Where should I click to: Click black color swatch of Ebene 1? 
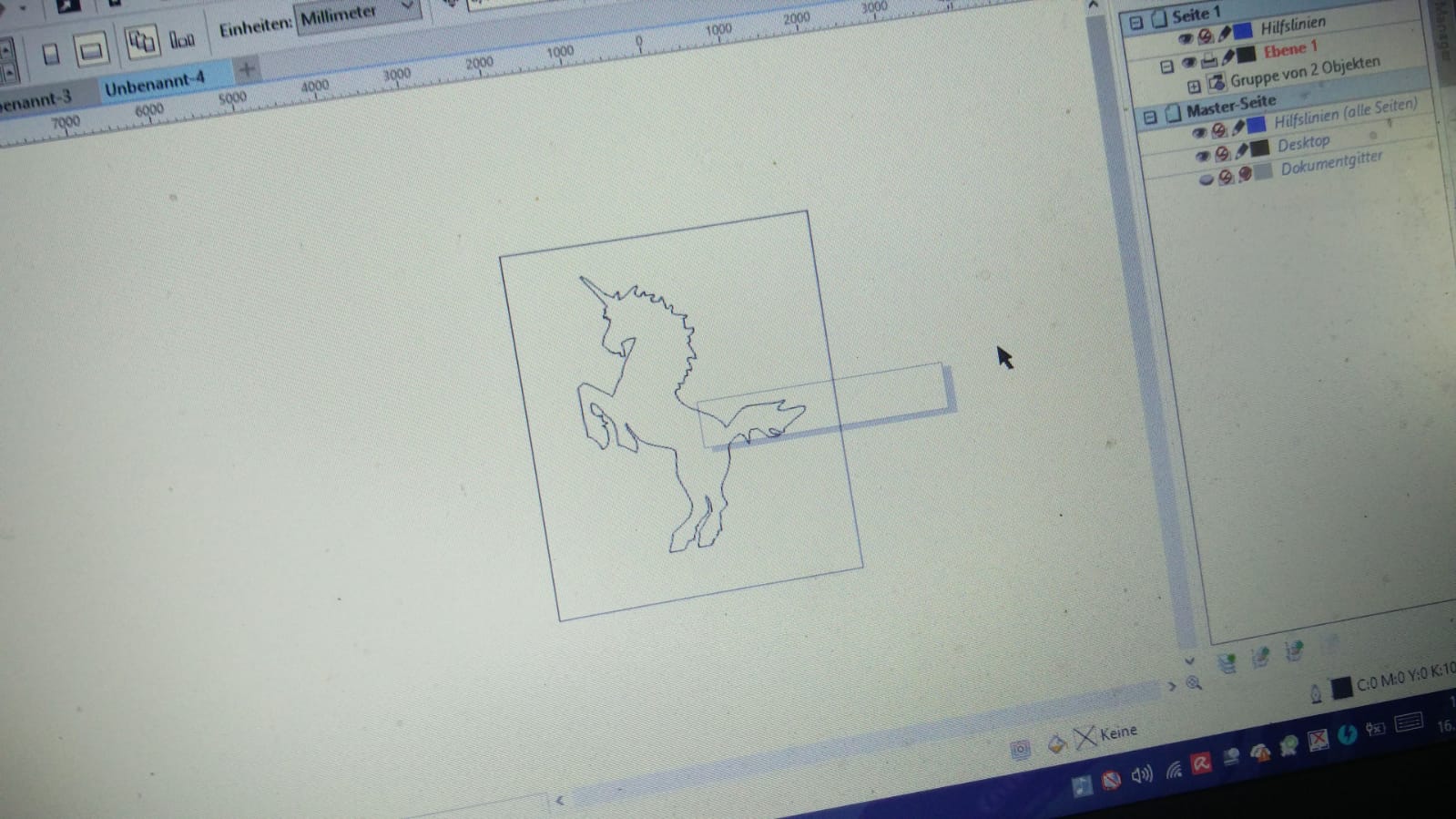tap(1247, 55)
